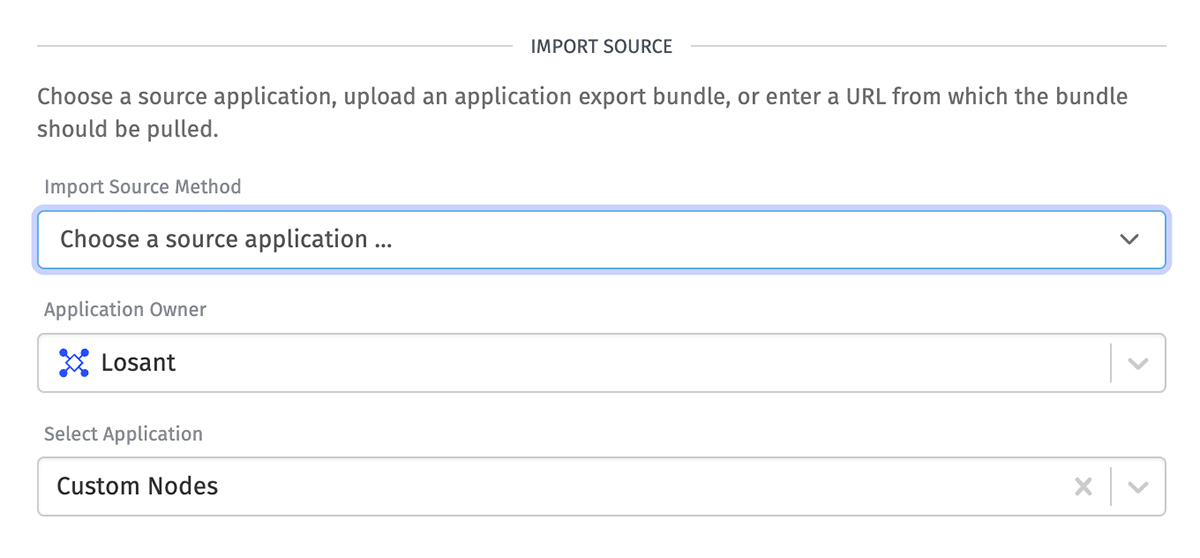
Task: Open the Application Owner select box
Action: (601, 363)
